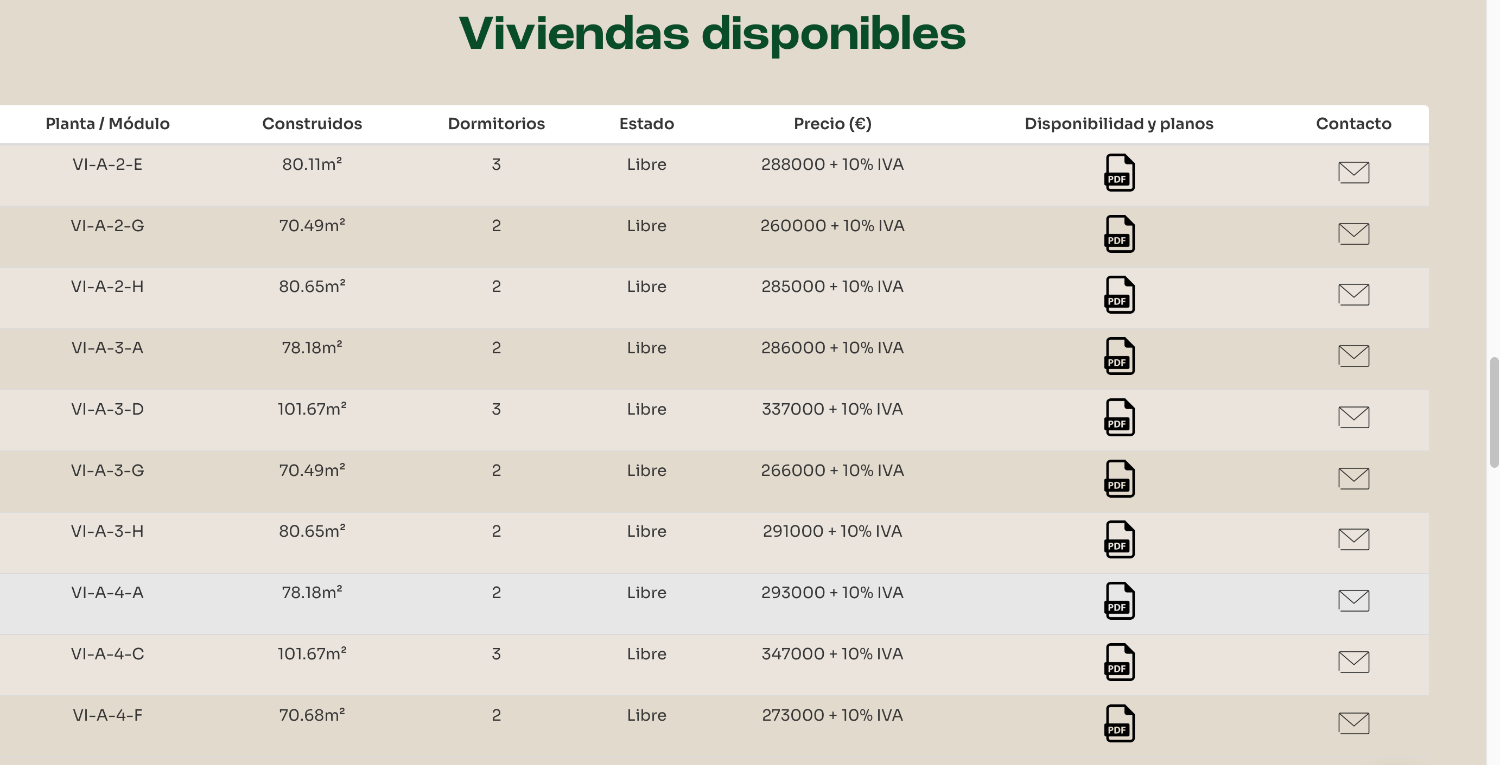
Task: Email about the VI-A-4-A unit
Action: click(1353, 601)
